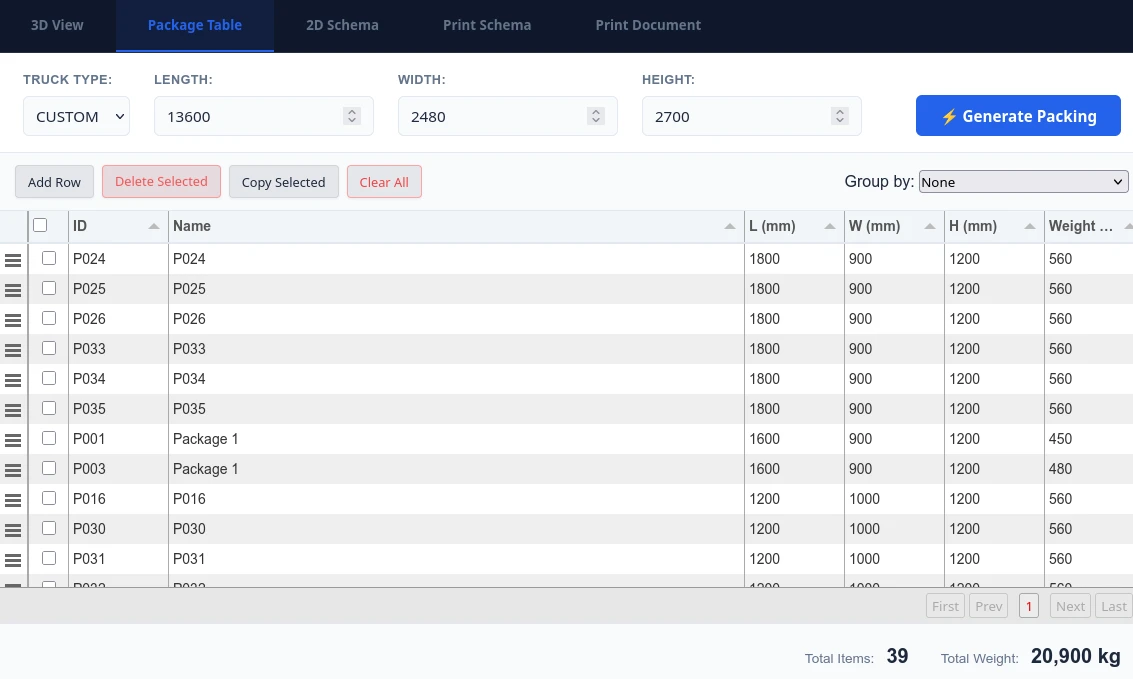Switch to the 3D View tab
The image size is (1133, 679).
click(x=57, y=25)
